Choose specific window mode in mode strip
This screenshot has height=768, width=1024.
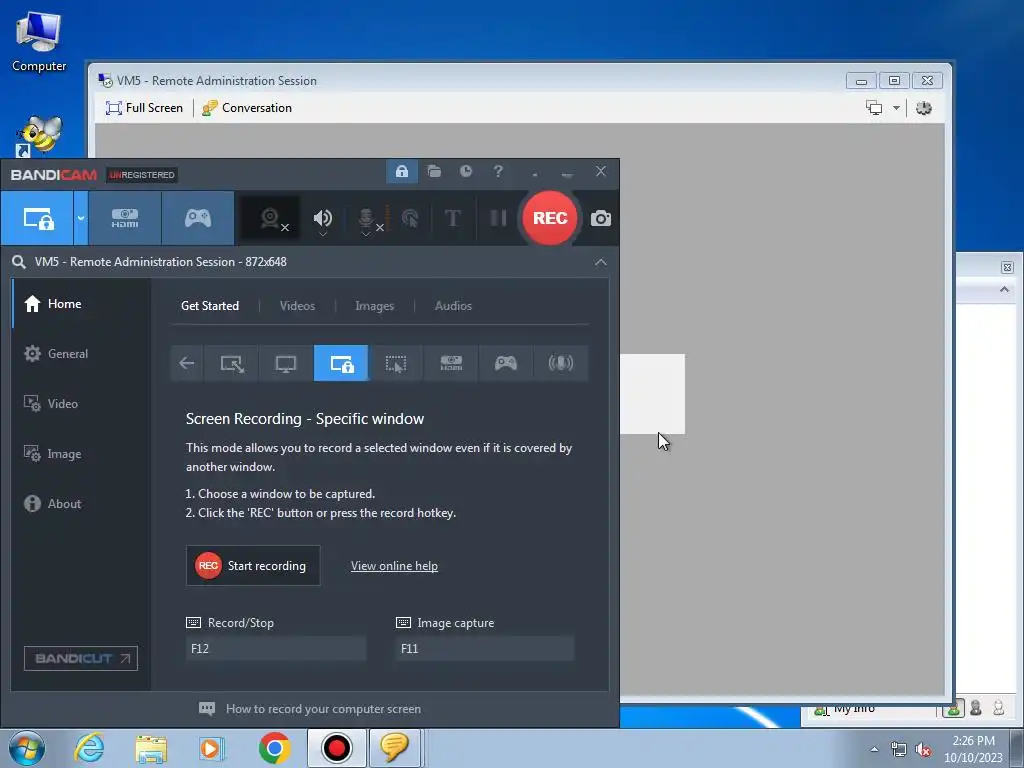[x=341, y=363]
